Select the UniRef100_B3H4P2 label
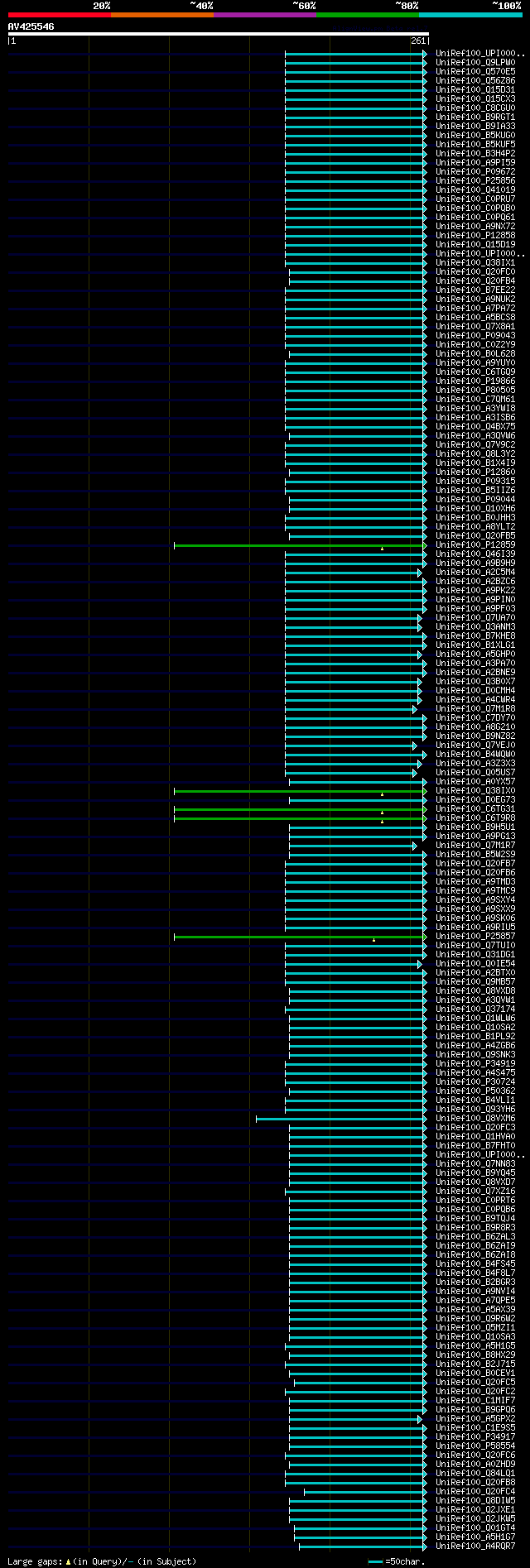This screenshot has width=530, height=1568. click(x=475, y=154)
